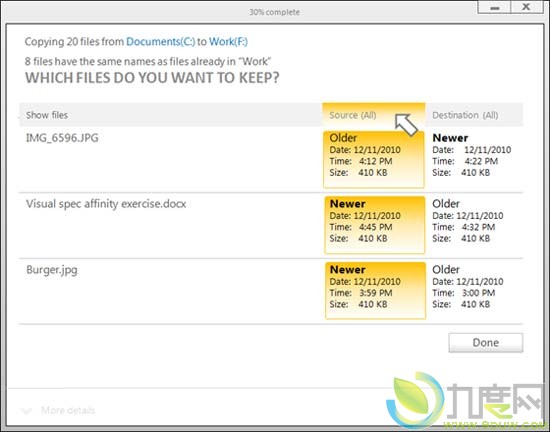550x432 pixels.
Task: Choose the newer destination version of IMG_6596.JPG
Action: pyautogui.click(x=474, y=155)
